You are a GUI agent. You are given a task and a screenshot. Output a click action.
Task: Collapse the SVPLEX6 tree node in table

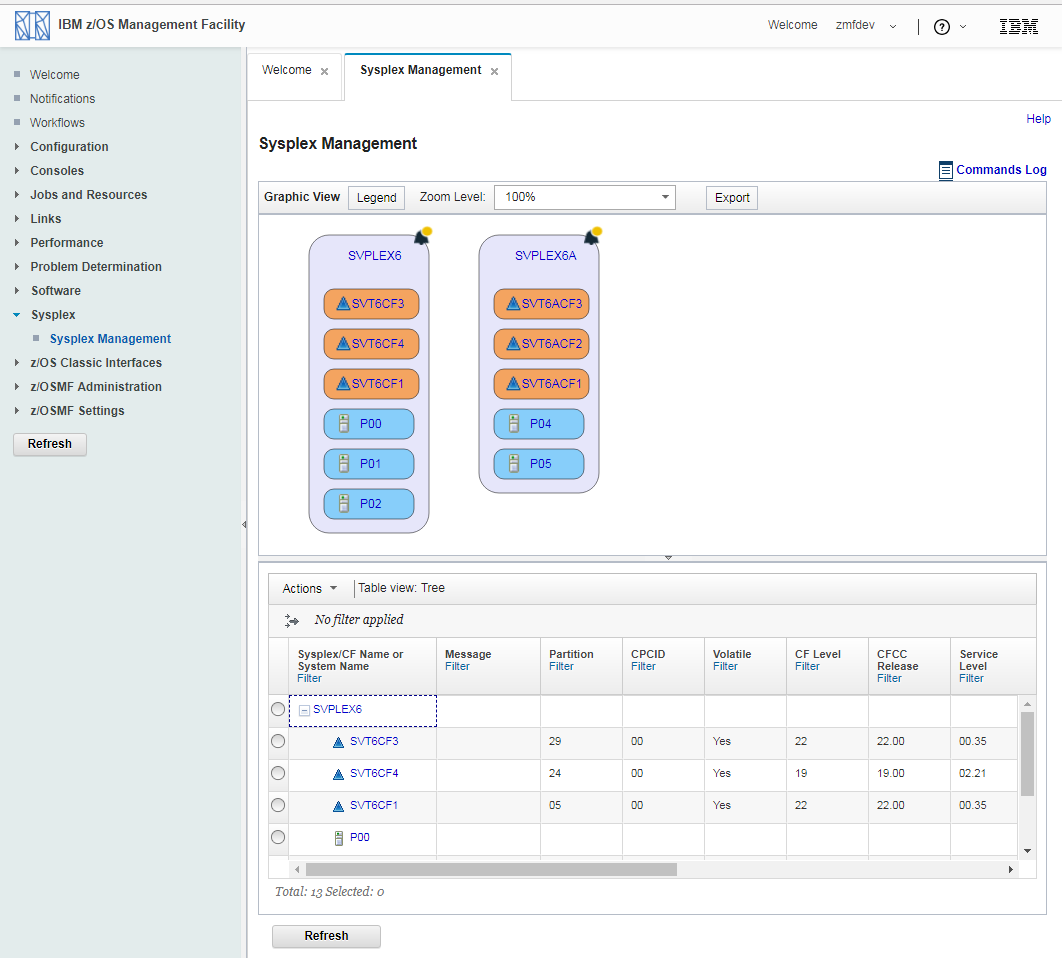[x=305, y=710]
